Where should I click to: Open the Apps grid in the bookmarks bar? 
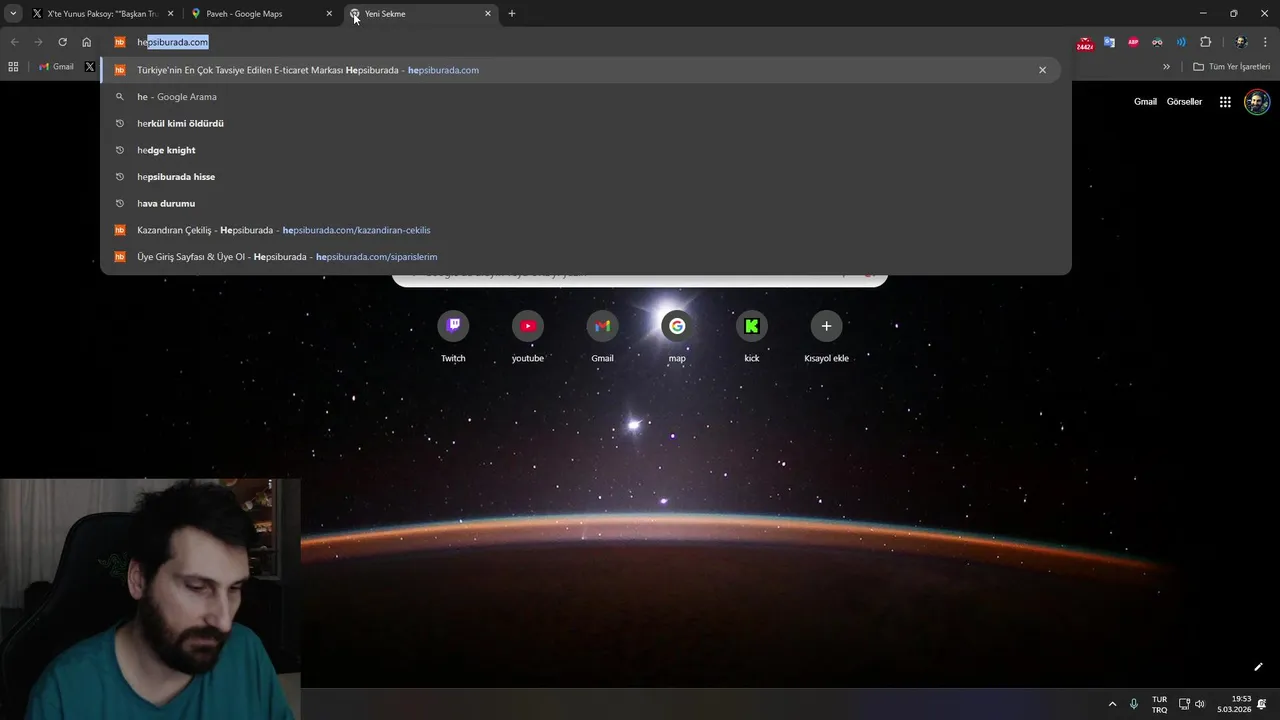(x=13, y=67)
